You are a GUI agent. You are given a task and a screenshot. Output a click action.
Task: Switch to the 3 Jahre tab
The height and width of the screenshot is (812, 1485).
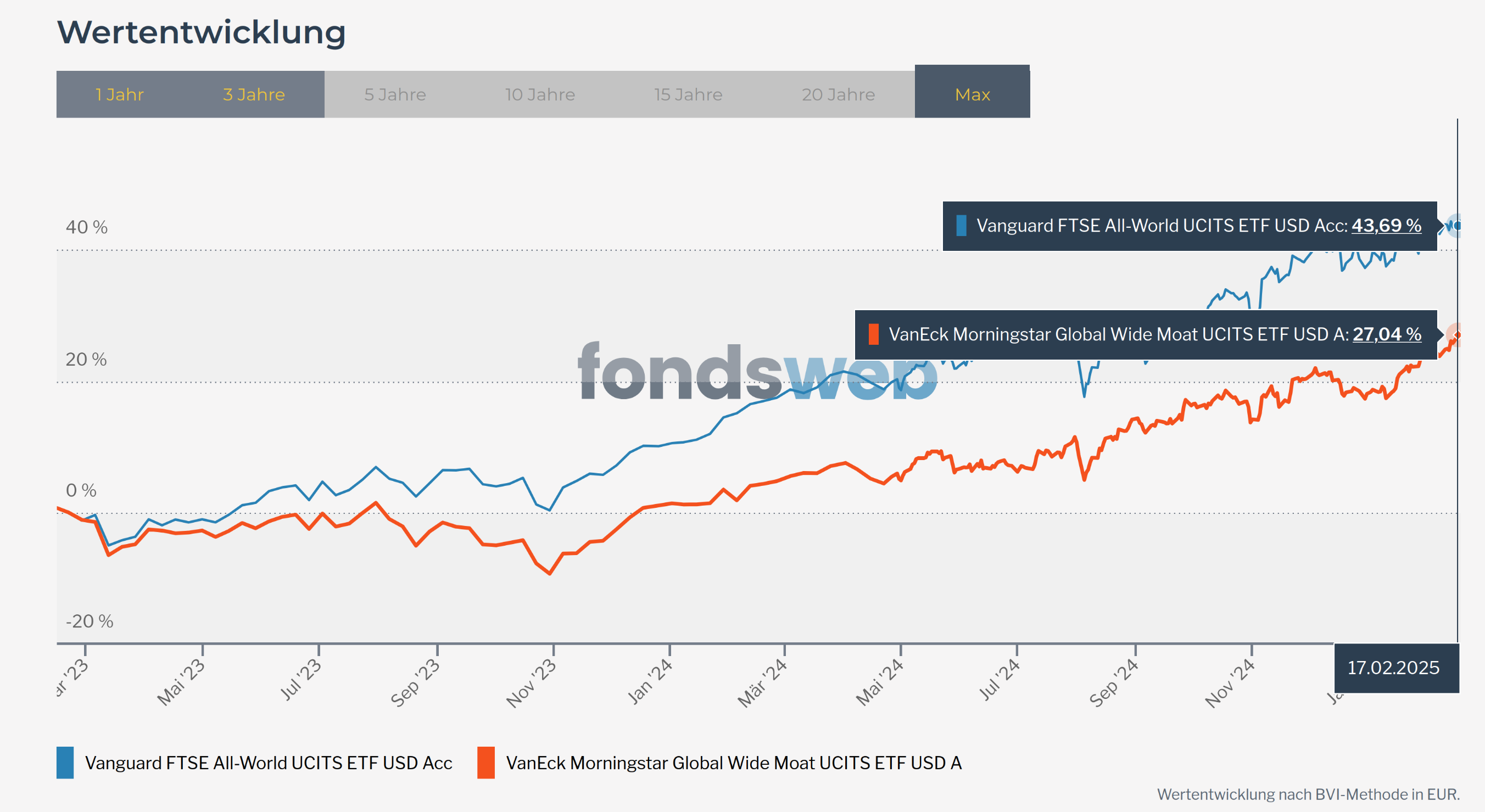(x=254, y=94)
